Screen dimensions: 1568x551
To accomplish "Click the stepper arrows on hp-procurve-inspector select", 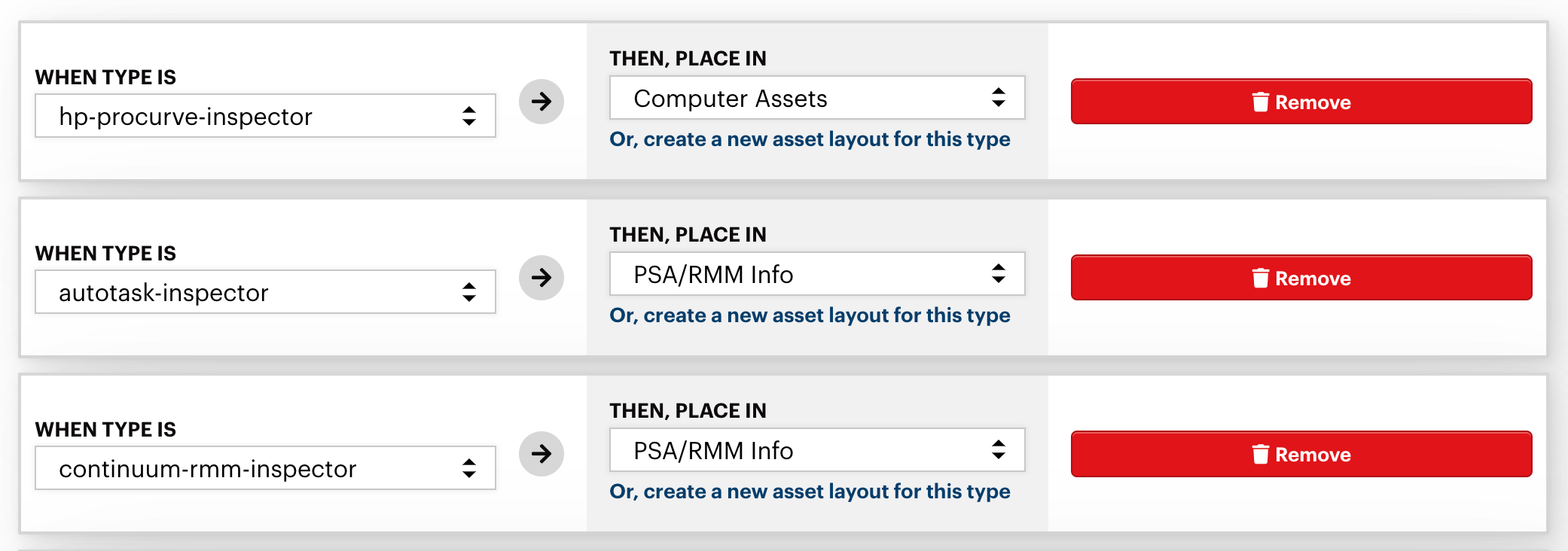I will click(x=469, y=116).
